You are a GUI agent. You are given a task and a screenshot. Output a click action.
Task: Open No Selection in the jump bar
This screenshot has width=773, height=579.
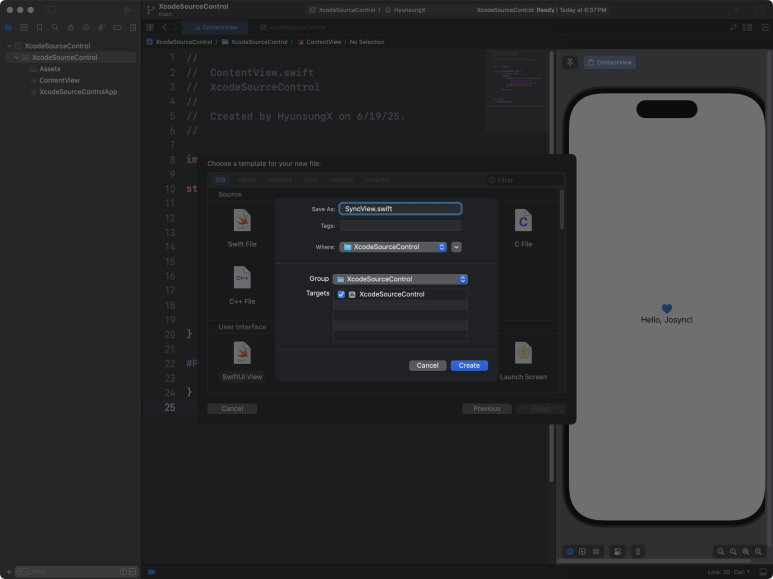click(x=367, y=42)
